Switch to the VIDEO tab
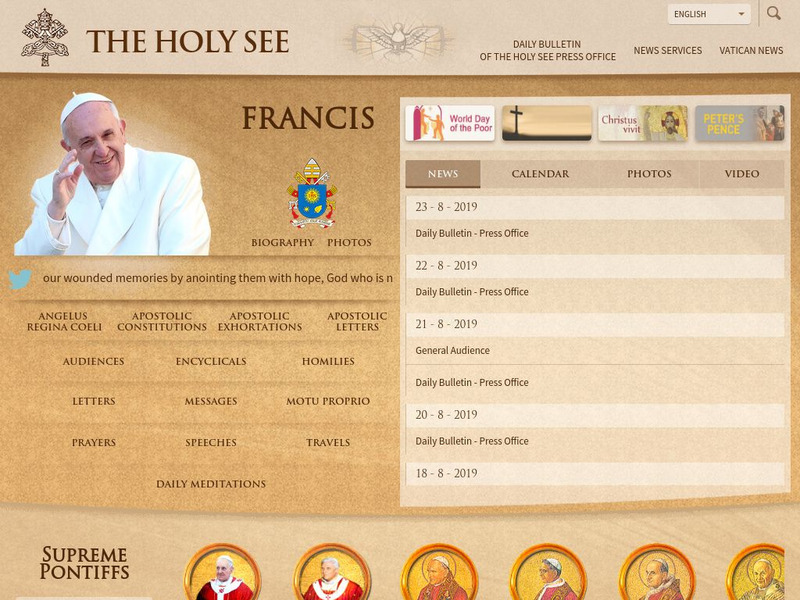The width and height of the screenshot is (800, 600). [x=742, y=173]
